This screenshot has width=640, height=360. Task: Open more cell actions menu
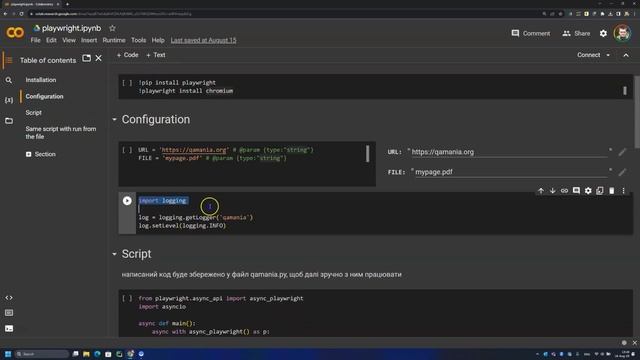pyautogui.click(x=623, y=191)
